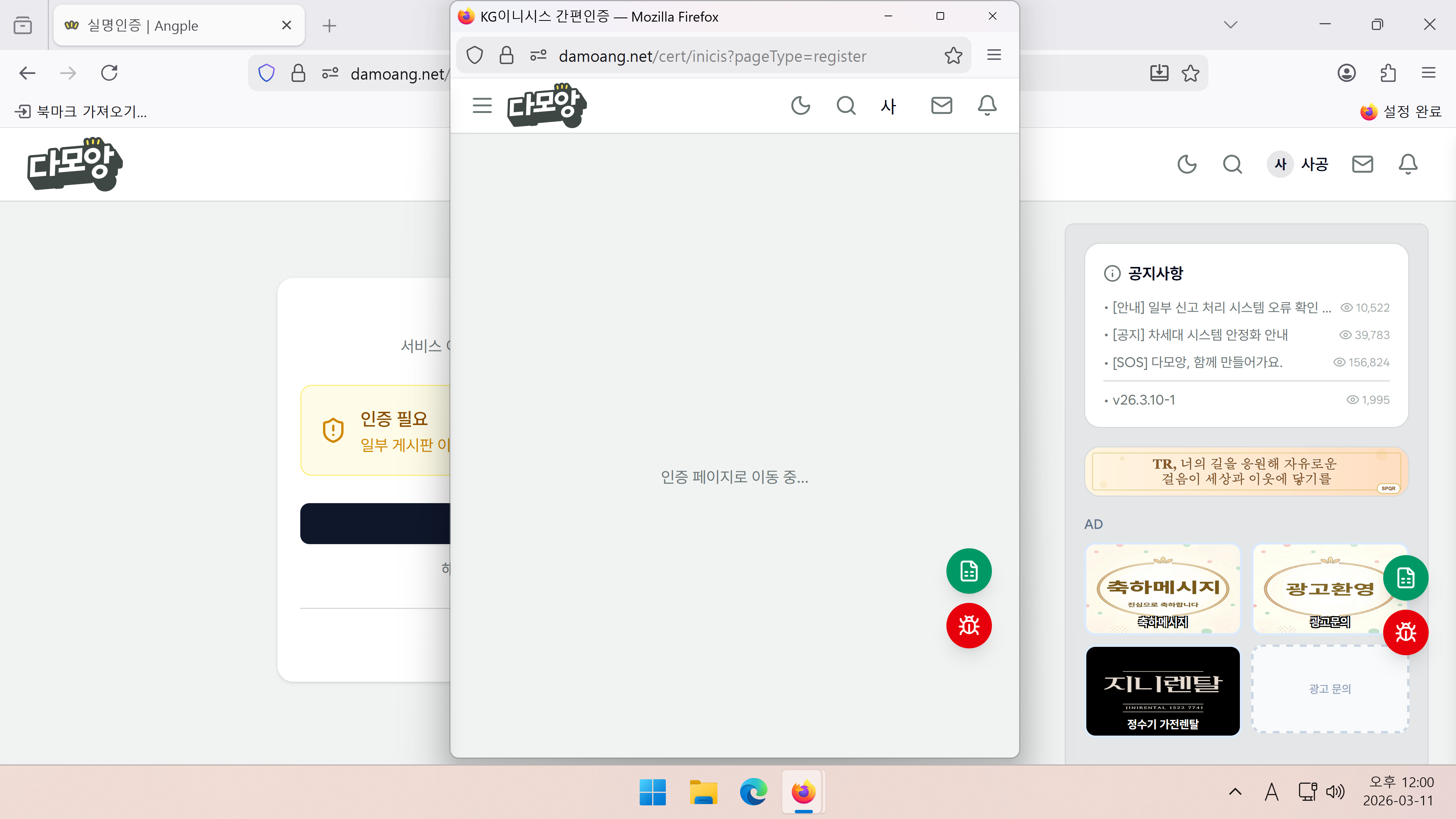Click forward arrow in main Firefox window
This screenshot has height=819, width=1456.
pyautogui.click(x=68, y=73)
